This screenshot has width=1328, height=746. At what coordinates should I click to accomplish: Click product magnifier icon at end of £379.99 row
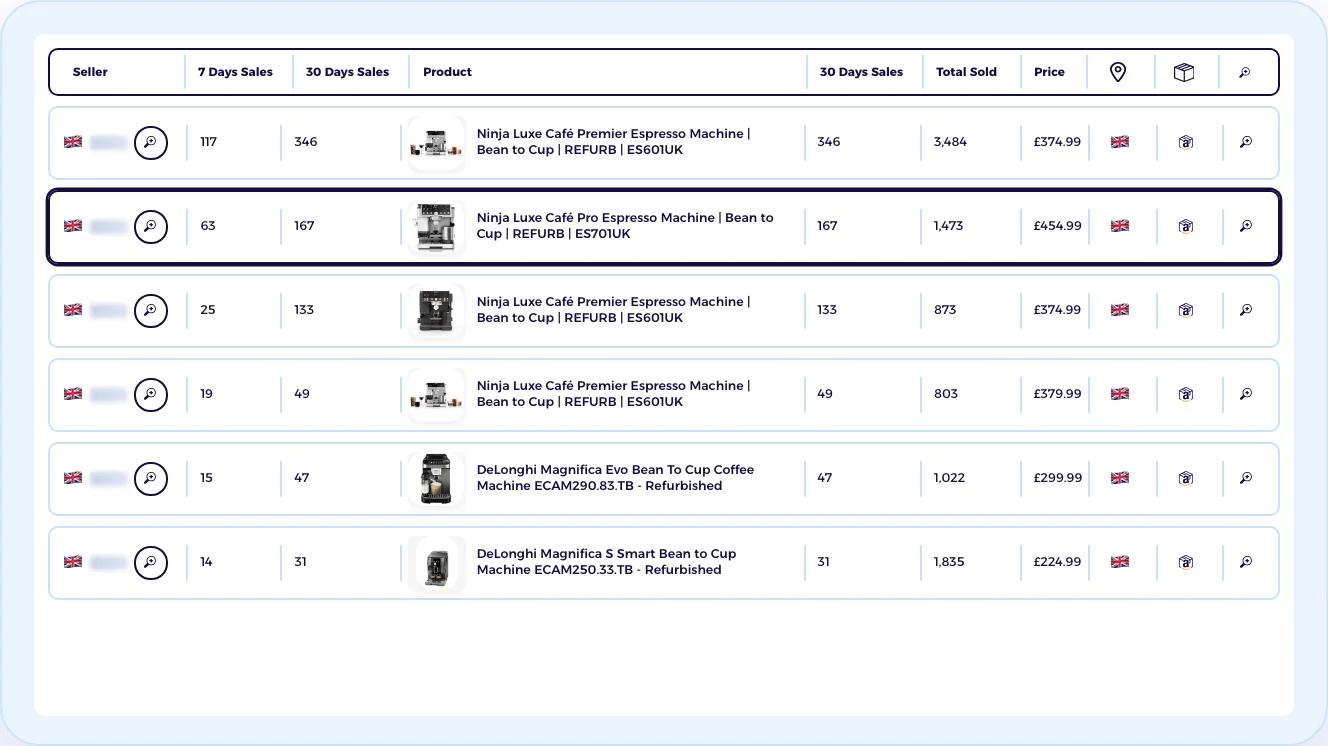[1246, 394]
